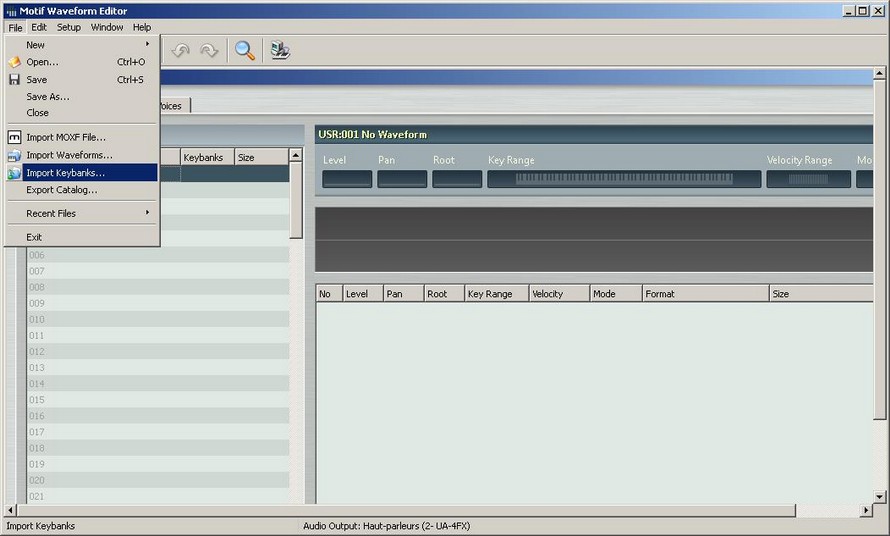
Task: Click the Keybanks column header
Action: (x=206, y=157)
